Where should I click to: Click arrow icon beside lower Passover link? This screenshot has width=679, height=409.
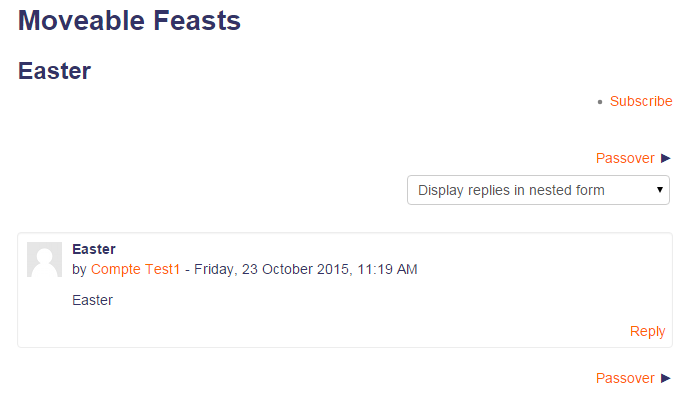(x=666, y=378)
